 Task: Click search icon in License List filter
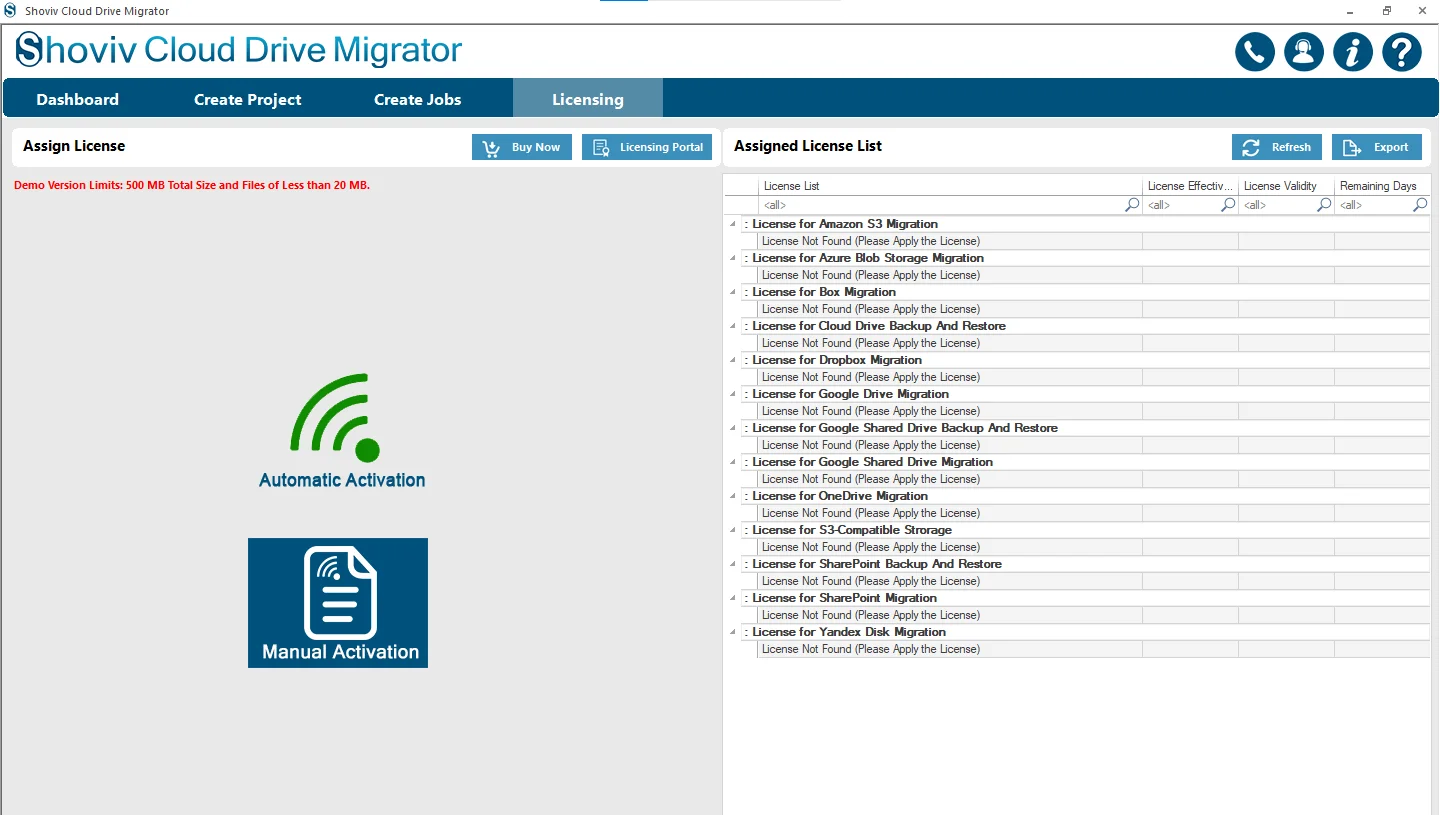click(x=1132, y=205)
